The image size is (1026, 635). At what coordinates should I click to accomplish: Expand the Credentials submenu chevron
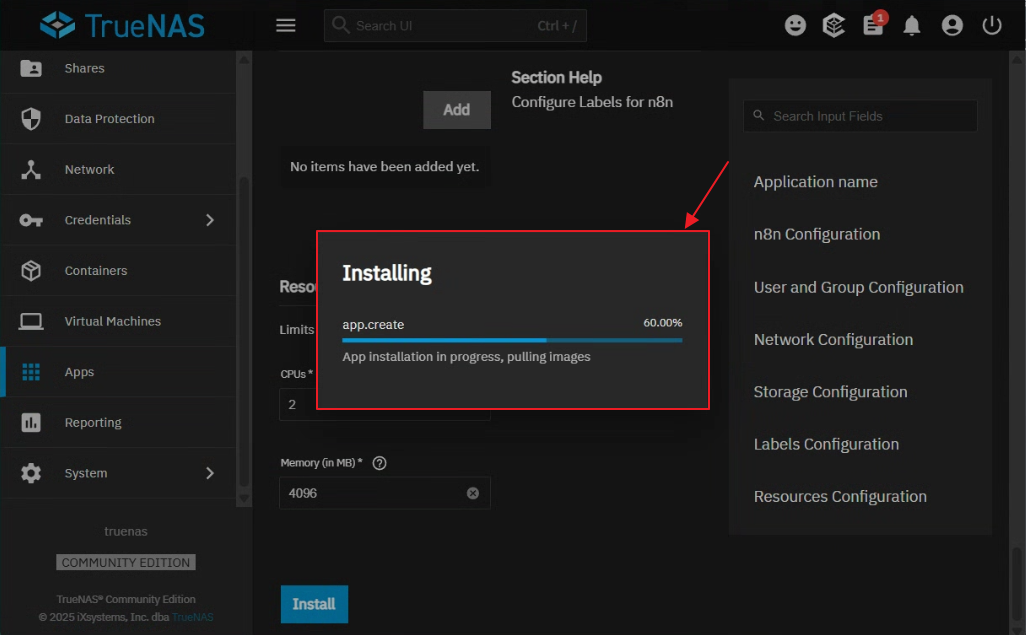click(209, 220)
